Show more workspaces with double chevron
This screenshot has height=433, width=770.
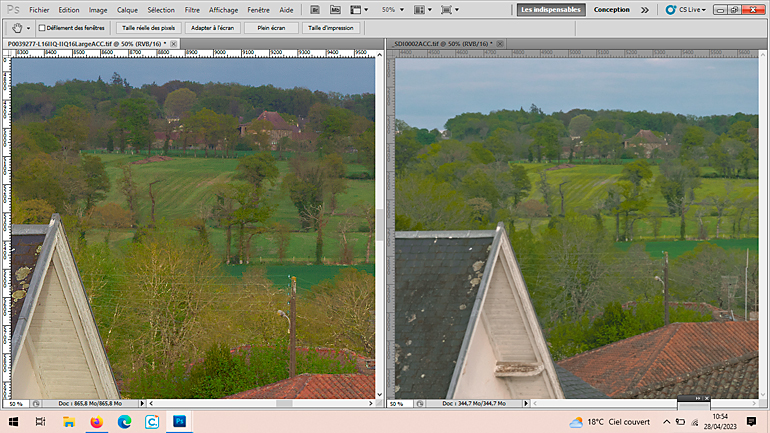click(x=645, y=10)
